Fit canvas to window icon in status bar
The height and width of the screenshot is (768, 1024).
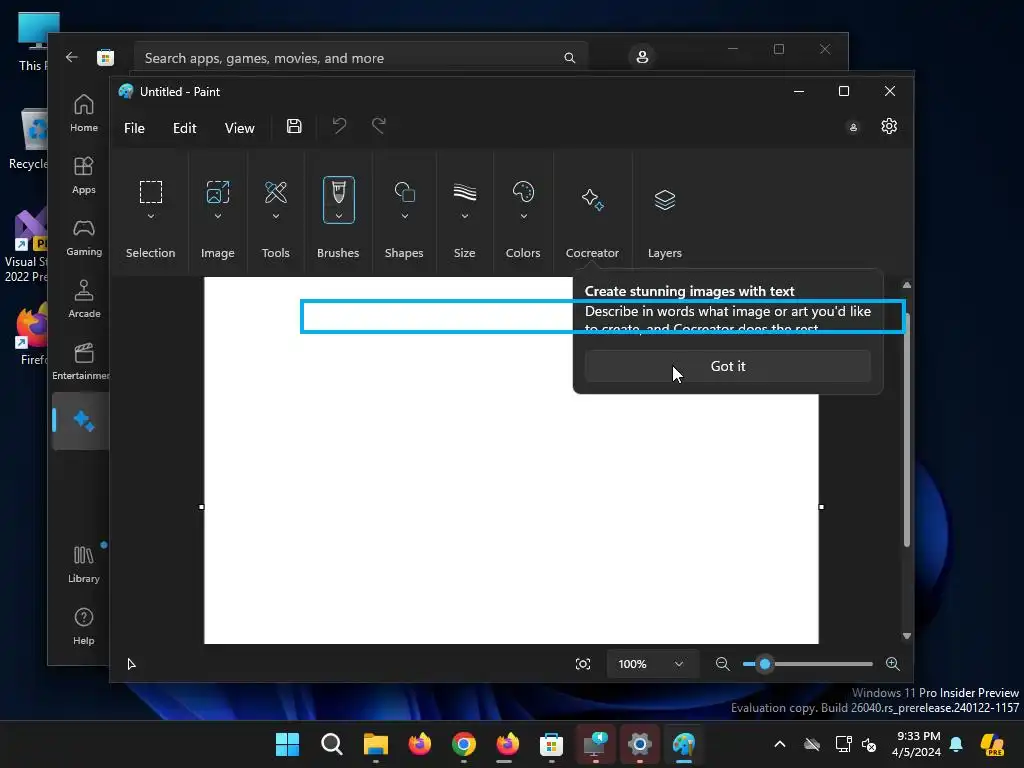pos(583,664)
